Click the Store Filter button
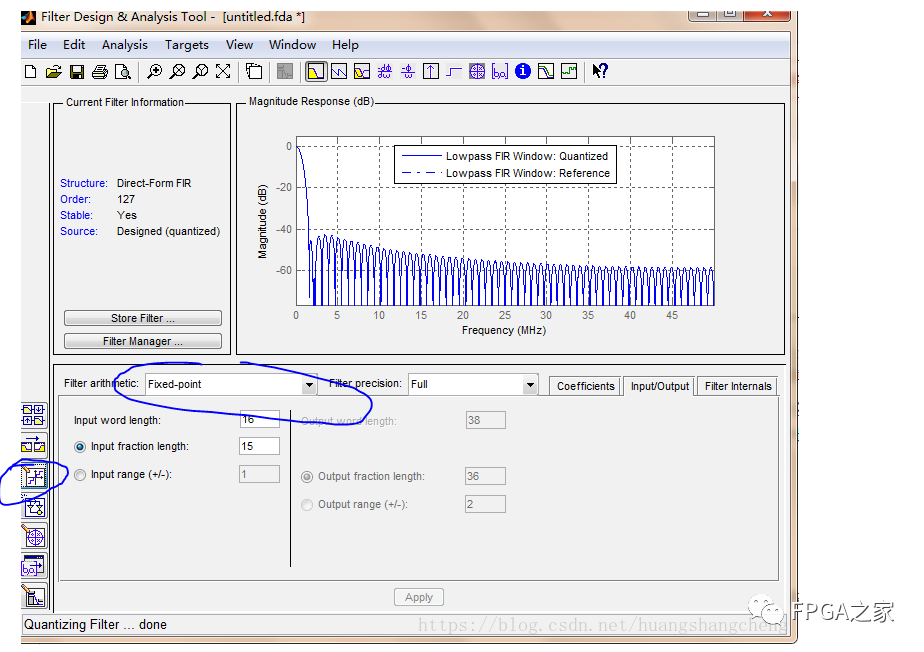The height and width of the screenshot is (652, 924). pos(142,318)
